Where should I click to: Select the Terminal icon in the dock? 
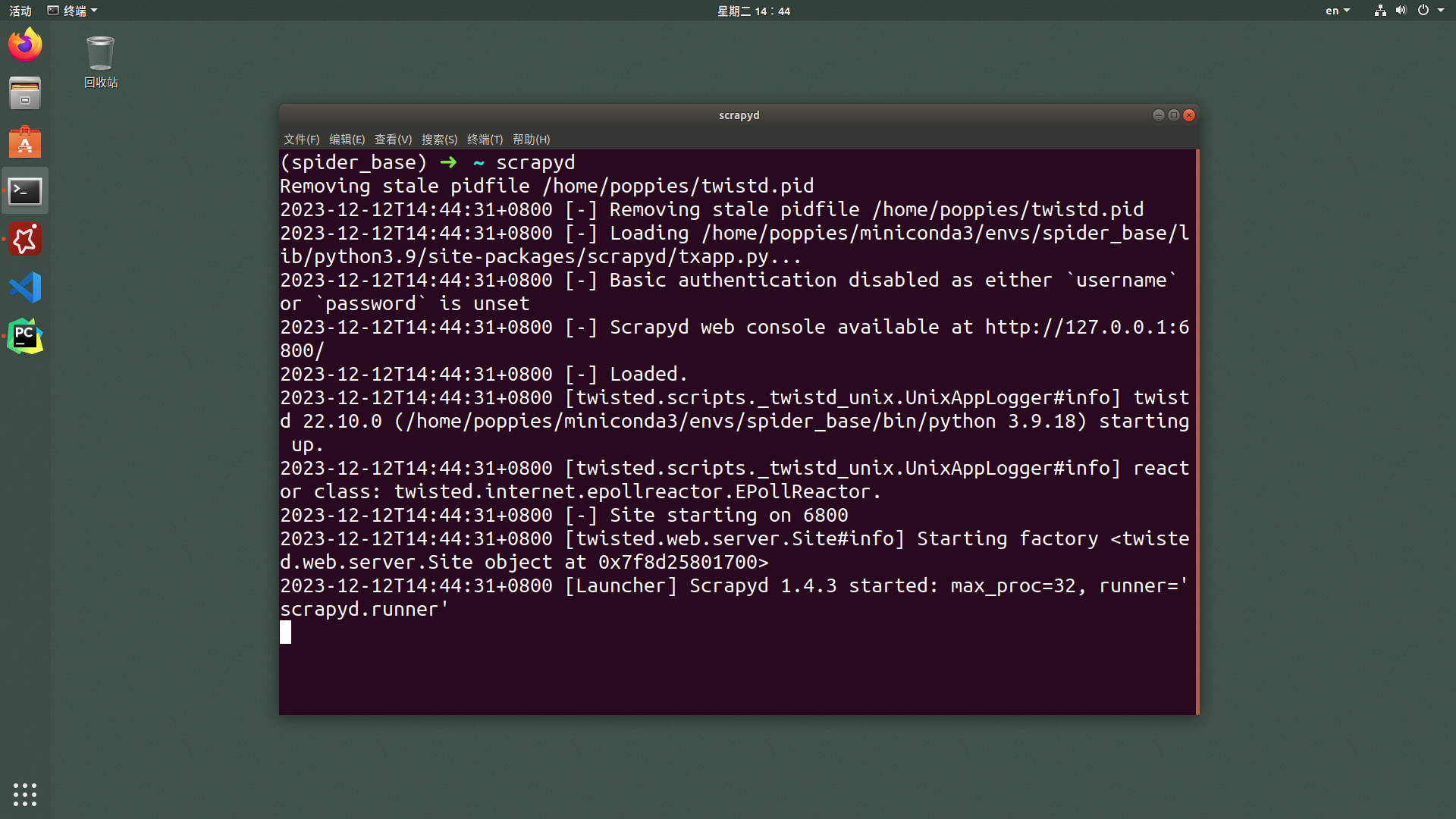[x=25, y=191]
